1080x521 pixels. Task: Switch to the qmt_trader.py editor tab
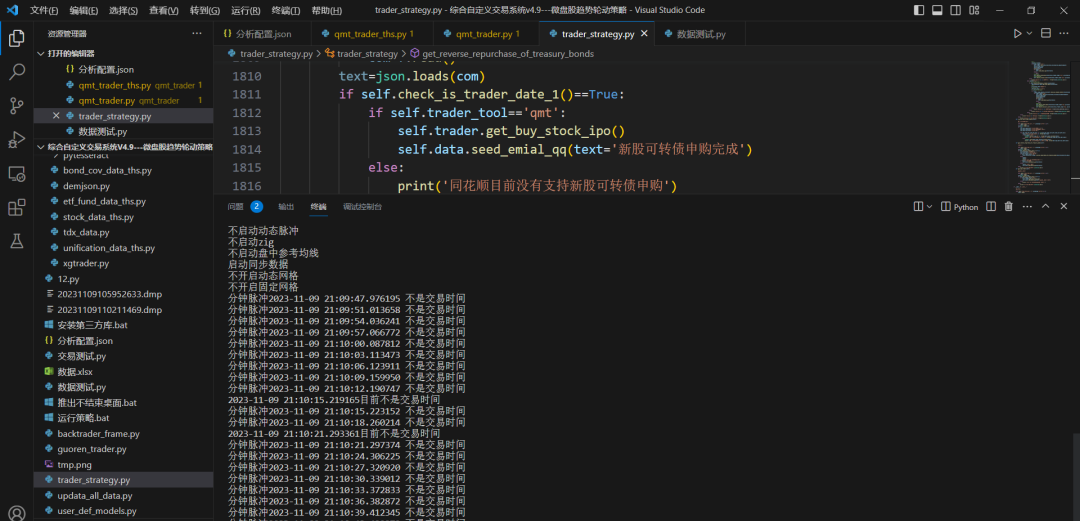tap(487, 34)
